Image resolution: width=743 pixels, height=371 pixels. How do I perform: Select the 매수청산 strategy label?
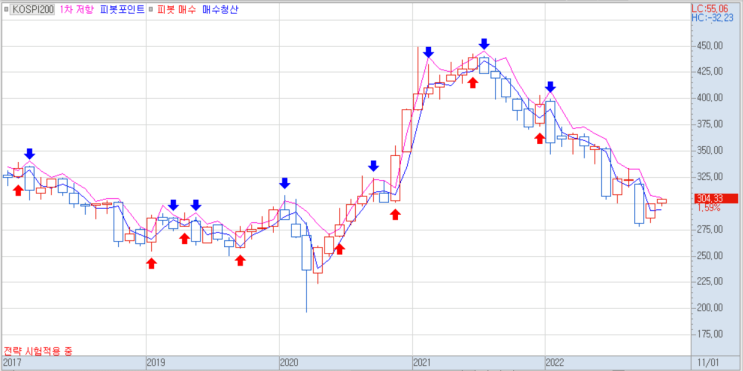220,9
